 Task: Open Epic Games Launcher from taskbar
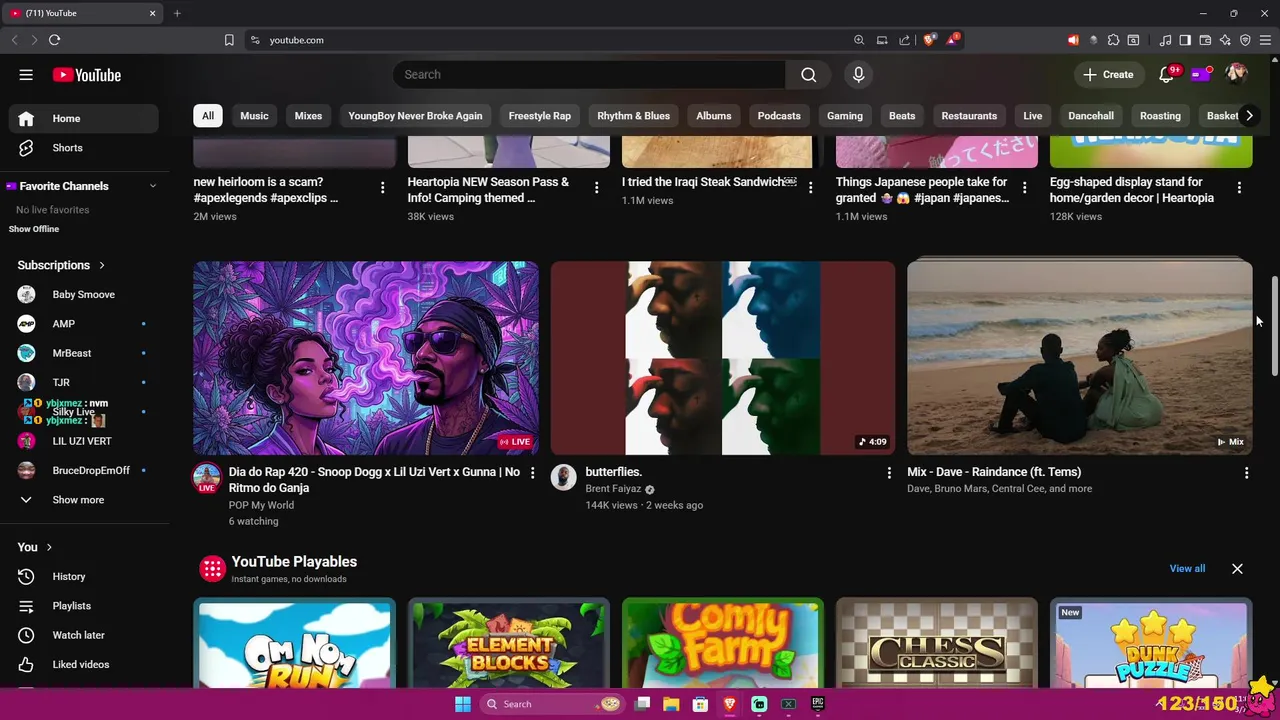pos(818,704)
